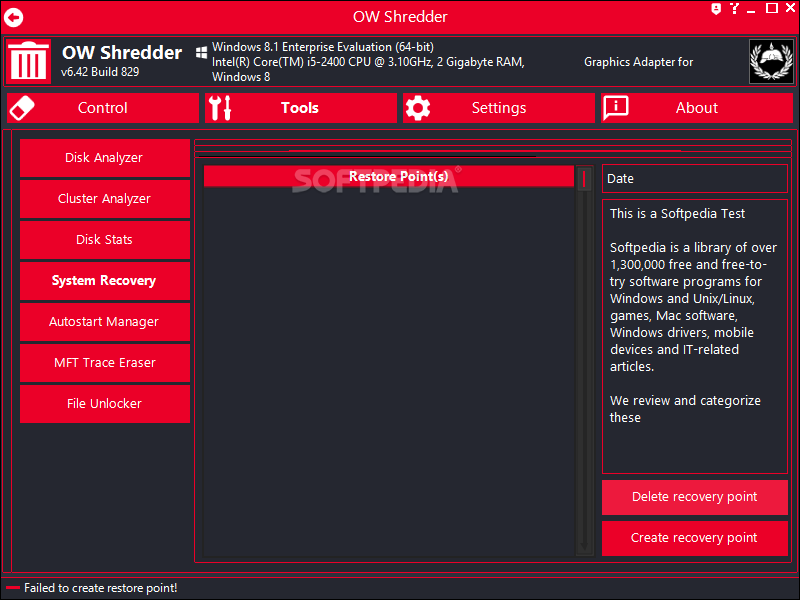Image resolution: width=800 pixels, height=600 pixels.
Task: Click the Date field
Action: 694,179
